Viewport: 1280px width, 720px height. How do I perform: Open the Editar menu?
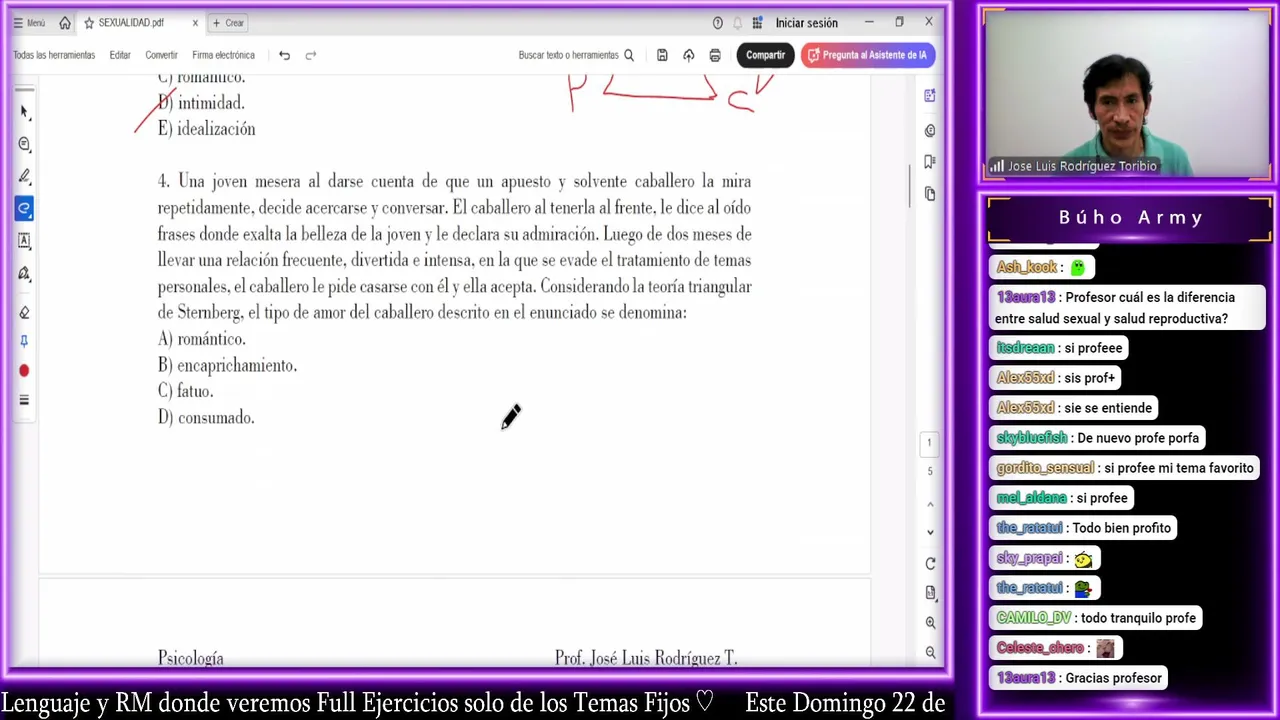pos(120,55)
